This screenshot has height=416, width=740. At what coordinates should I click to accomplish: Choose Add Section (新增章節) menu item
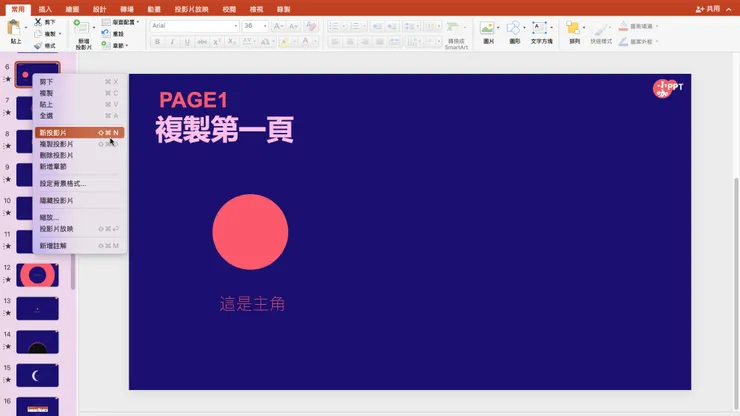pyautogui.click(x=79, y=167)
